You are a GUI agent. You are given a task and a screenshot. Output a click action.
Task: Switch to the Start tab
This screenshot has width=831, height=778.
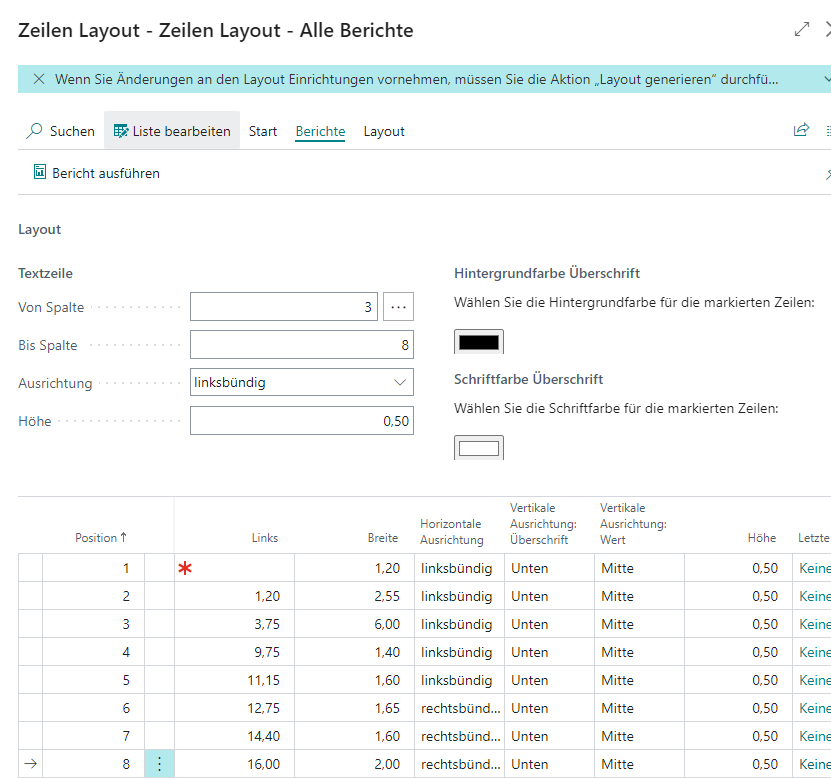coord(263,131)
